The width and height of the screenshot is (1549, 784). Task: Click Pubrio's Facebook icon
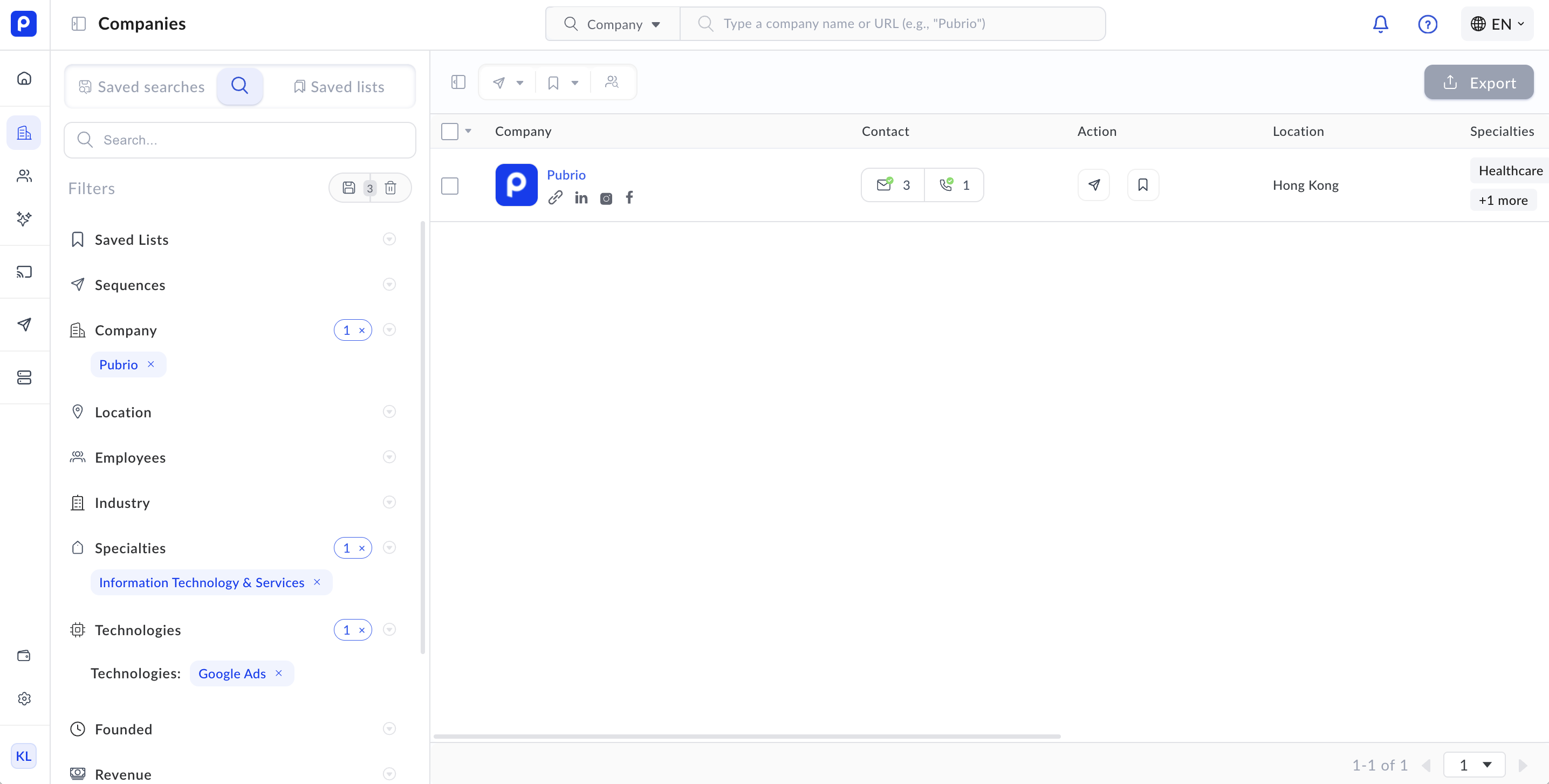click(629, 198)
